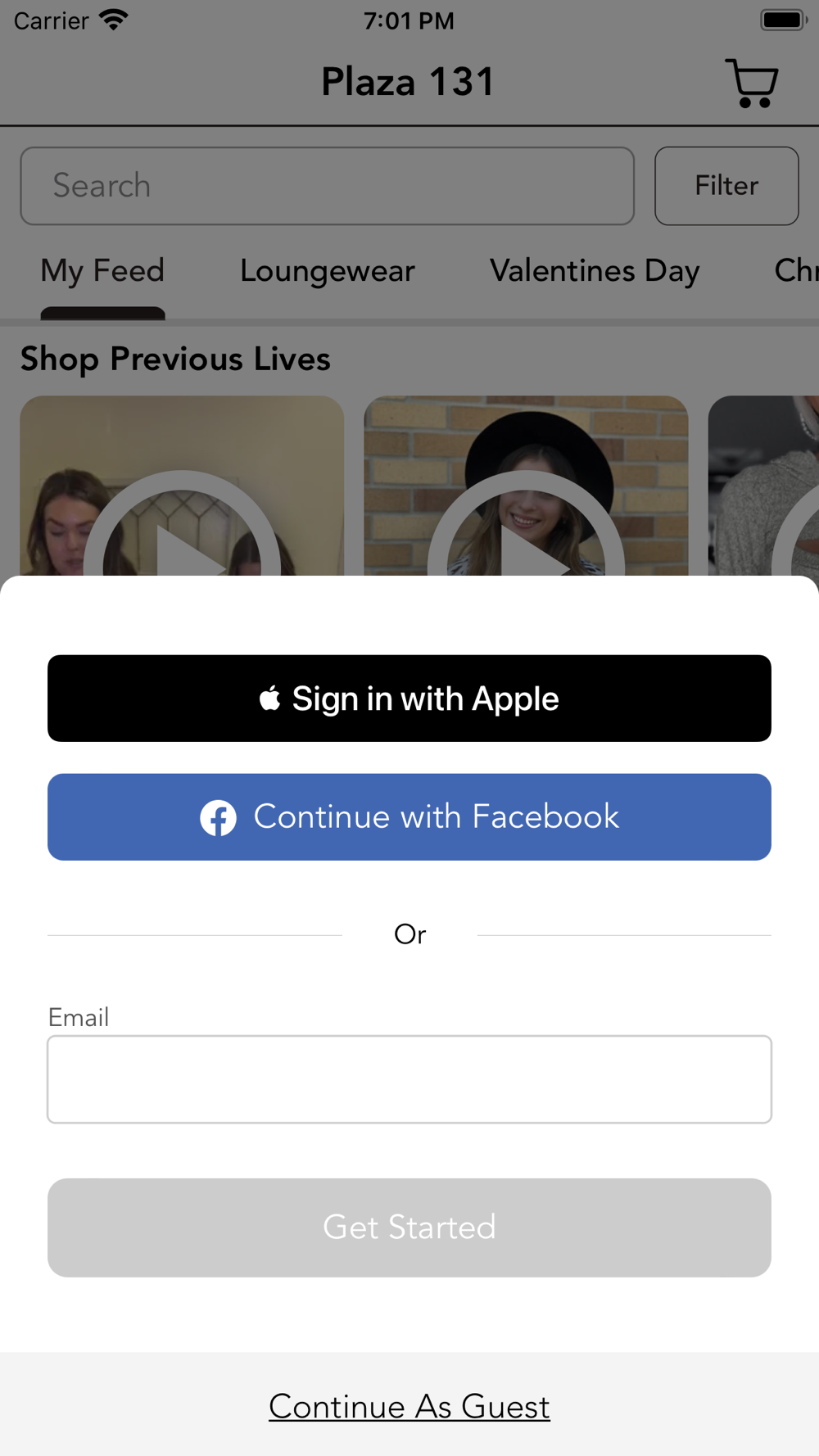Tap the Apple logo on sign-in button

[x=269, y=699]
